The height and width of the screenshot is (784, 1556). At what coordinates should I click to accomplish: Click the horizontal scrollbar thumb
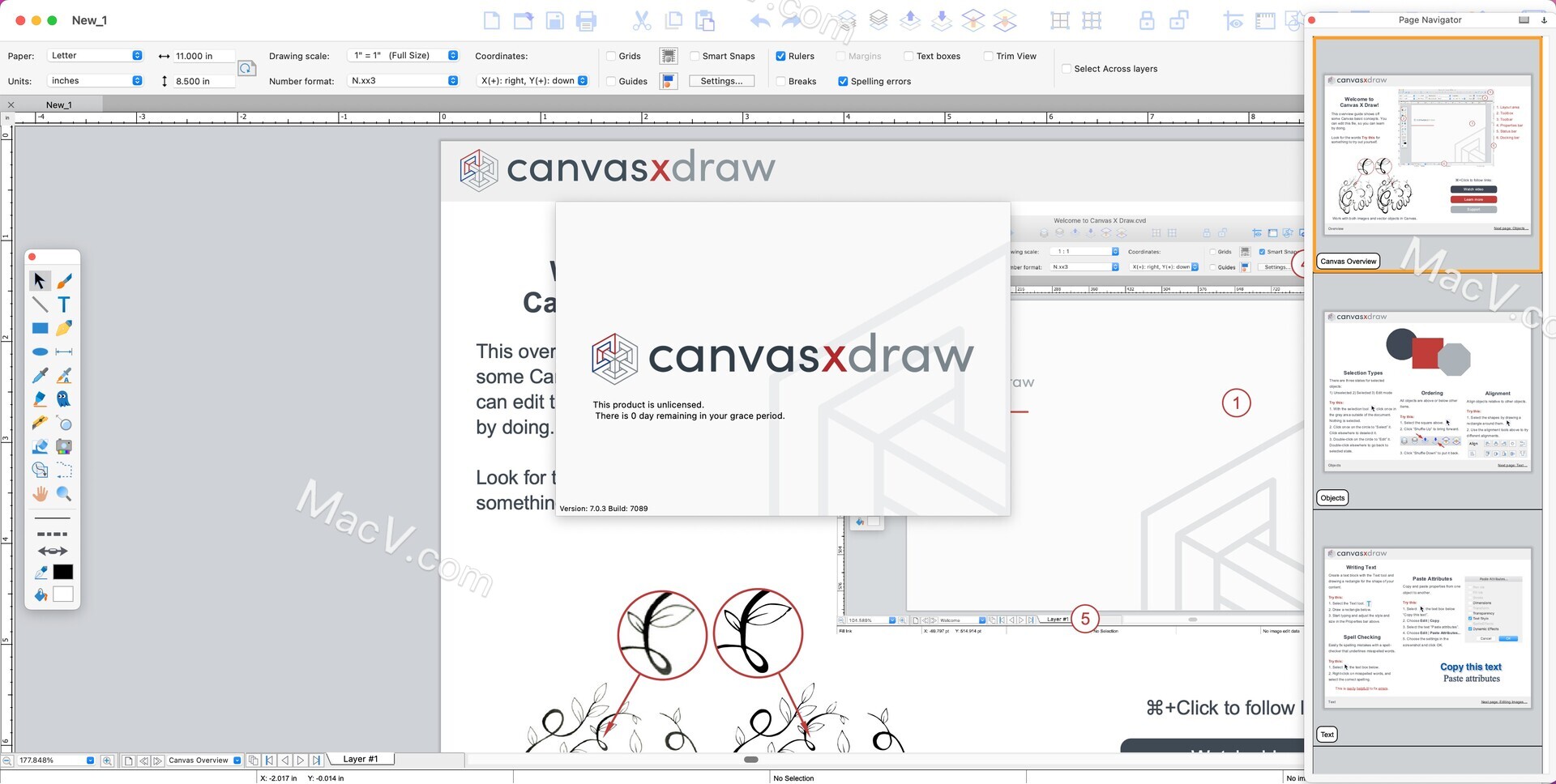coord(751,760)
